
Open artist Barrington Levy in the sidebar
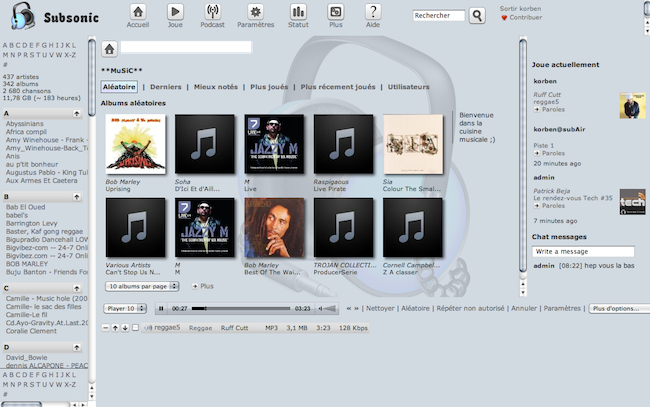coord(30,223)
